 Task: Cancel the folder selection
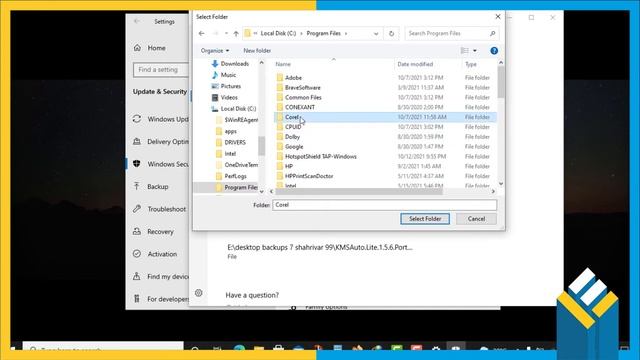point(476,219)
